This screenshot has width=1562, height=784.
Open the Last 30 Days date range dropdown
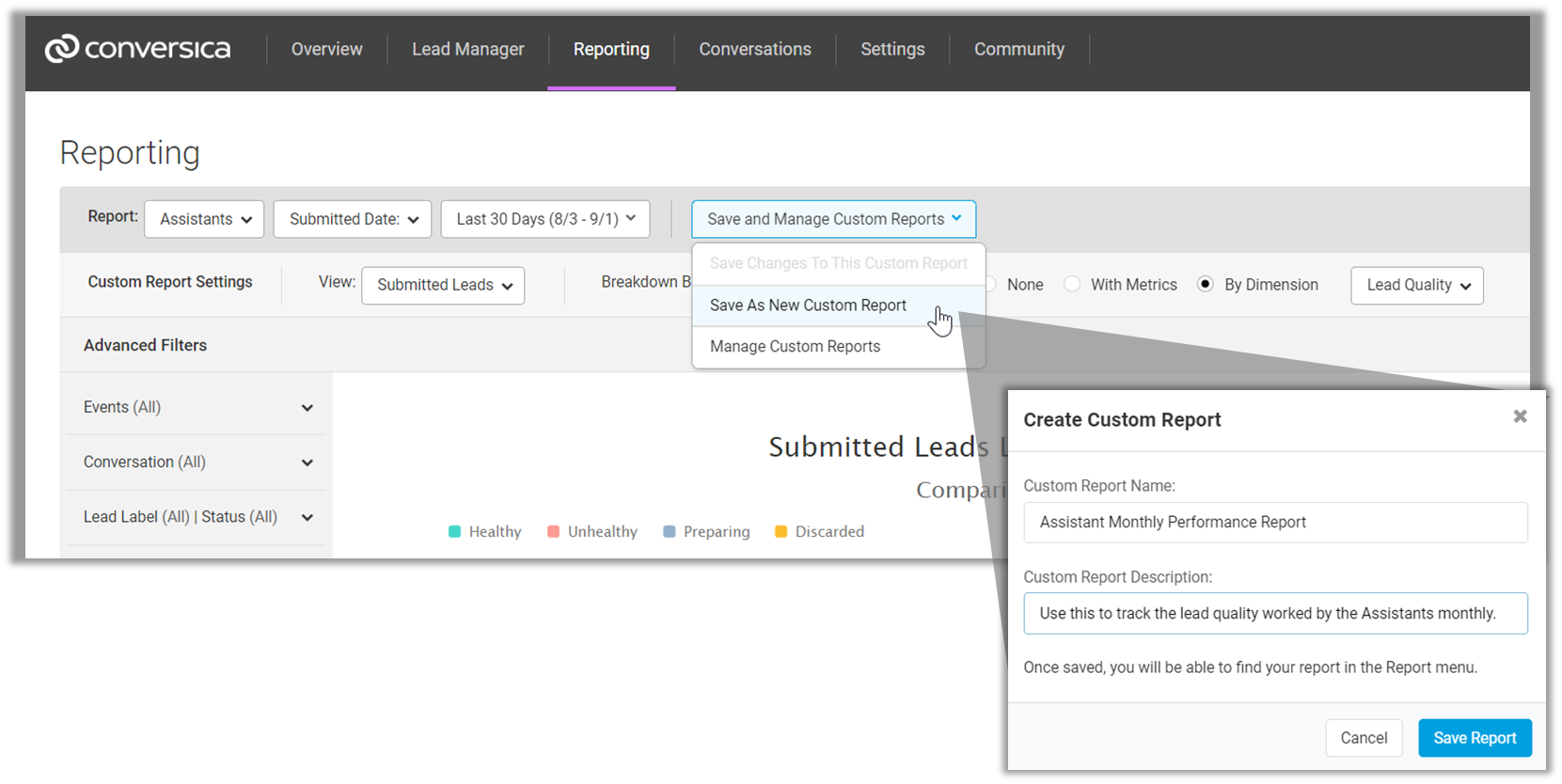pos(545,219)
